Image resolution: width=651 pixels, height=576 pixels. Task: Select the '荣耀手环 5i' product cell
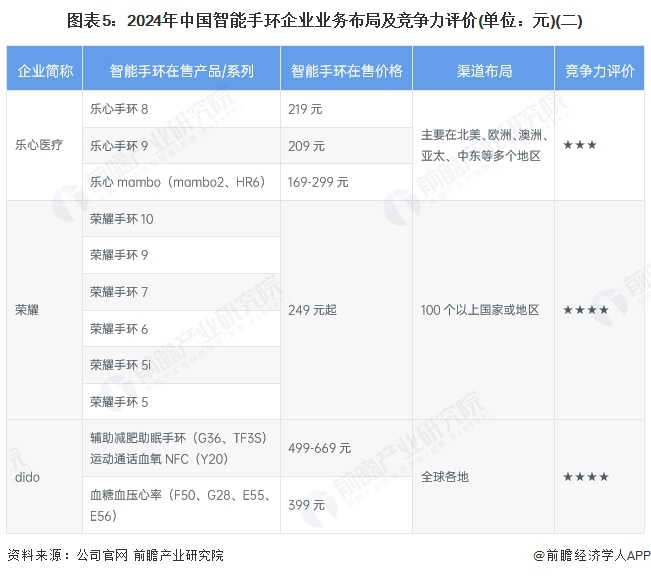pos(181,365)
